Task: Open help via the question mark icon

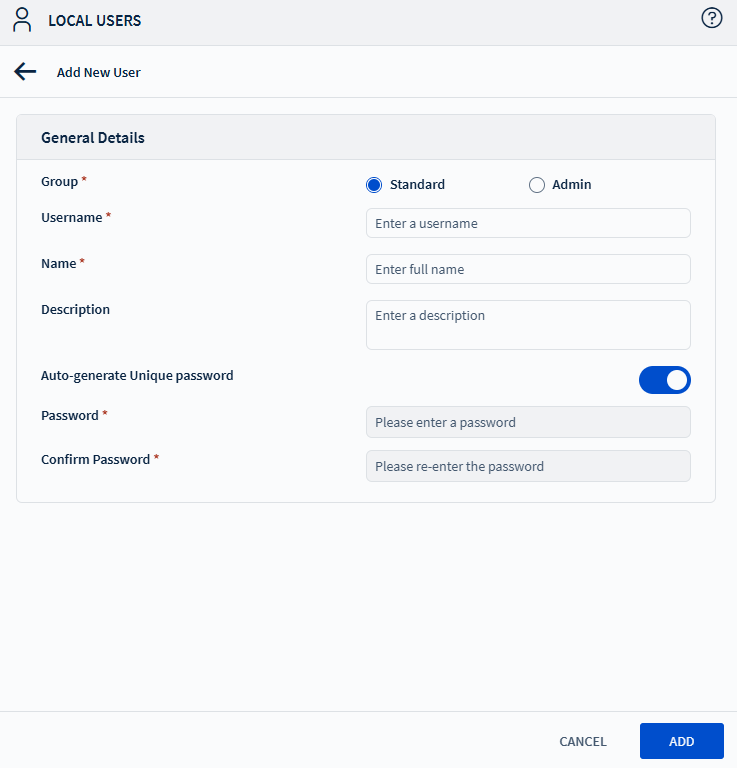Action: click(x=712, y=18)
